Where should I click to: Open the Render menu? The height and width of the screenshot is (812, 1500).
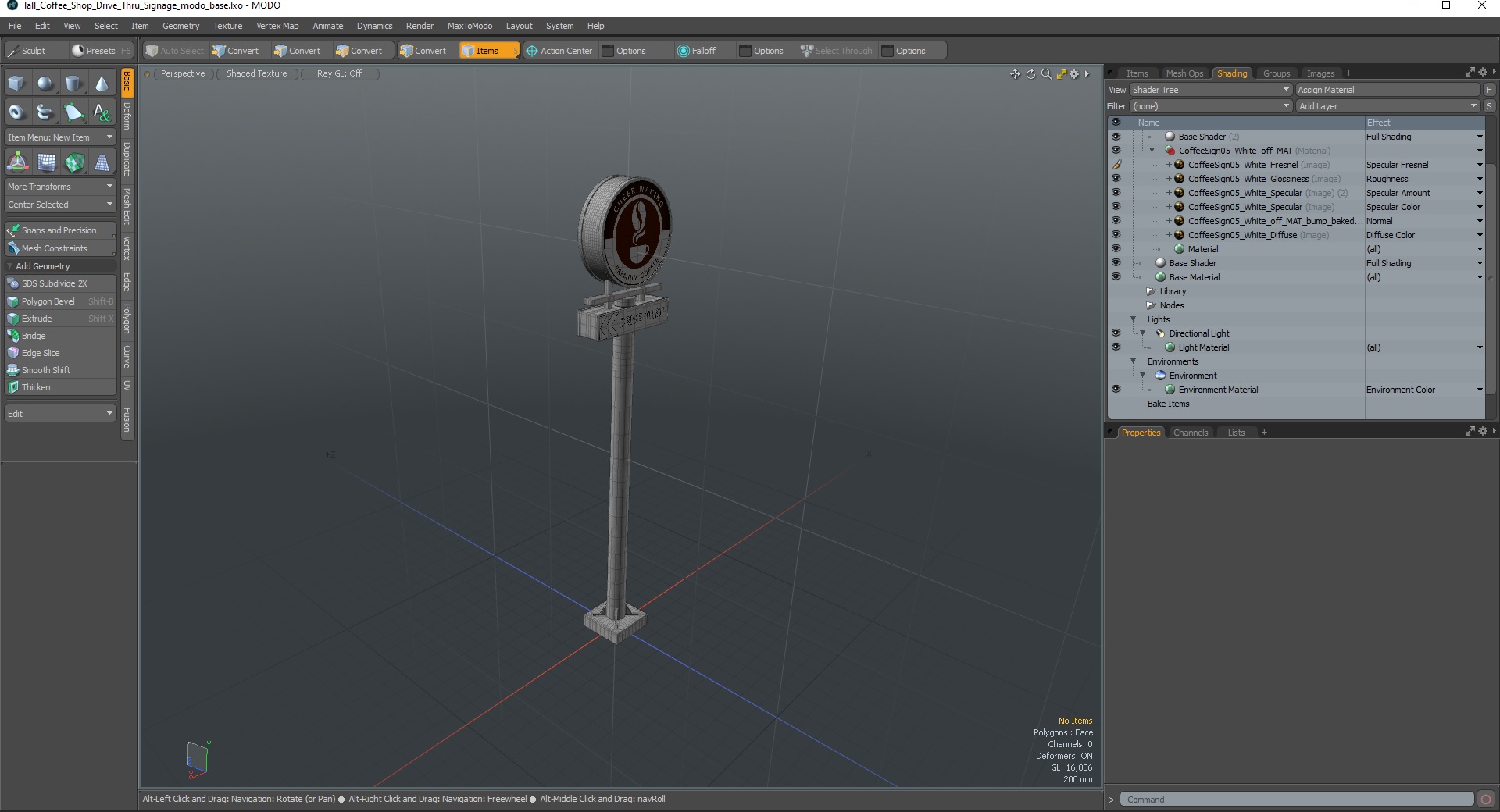coord(420,26)
